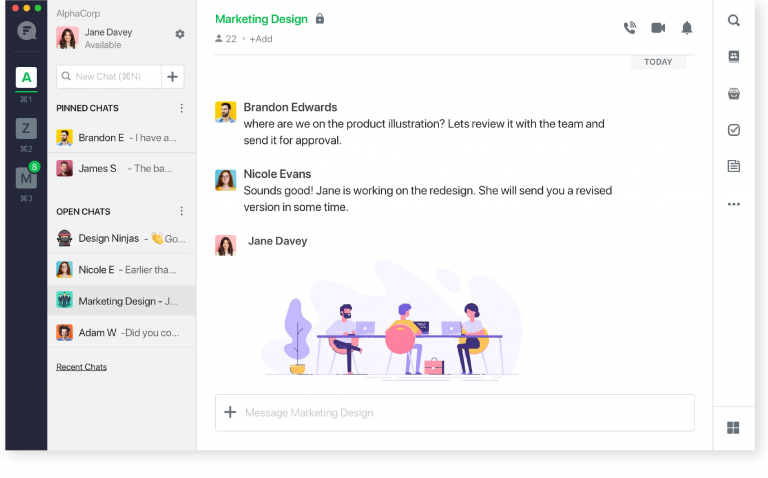Open the app grid icon at bottom right

733,428
